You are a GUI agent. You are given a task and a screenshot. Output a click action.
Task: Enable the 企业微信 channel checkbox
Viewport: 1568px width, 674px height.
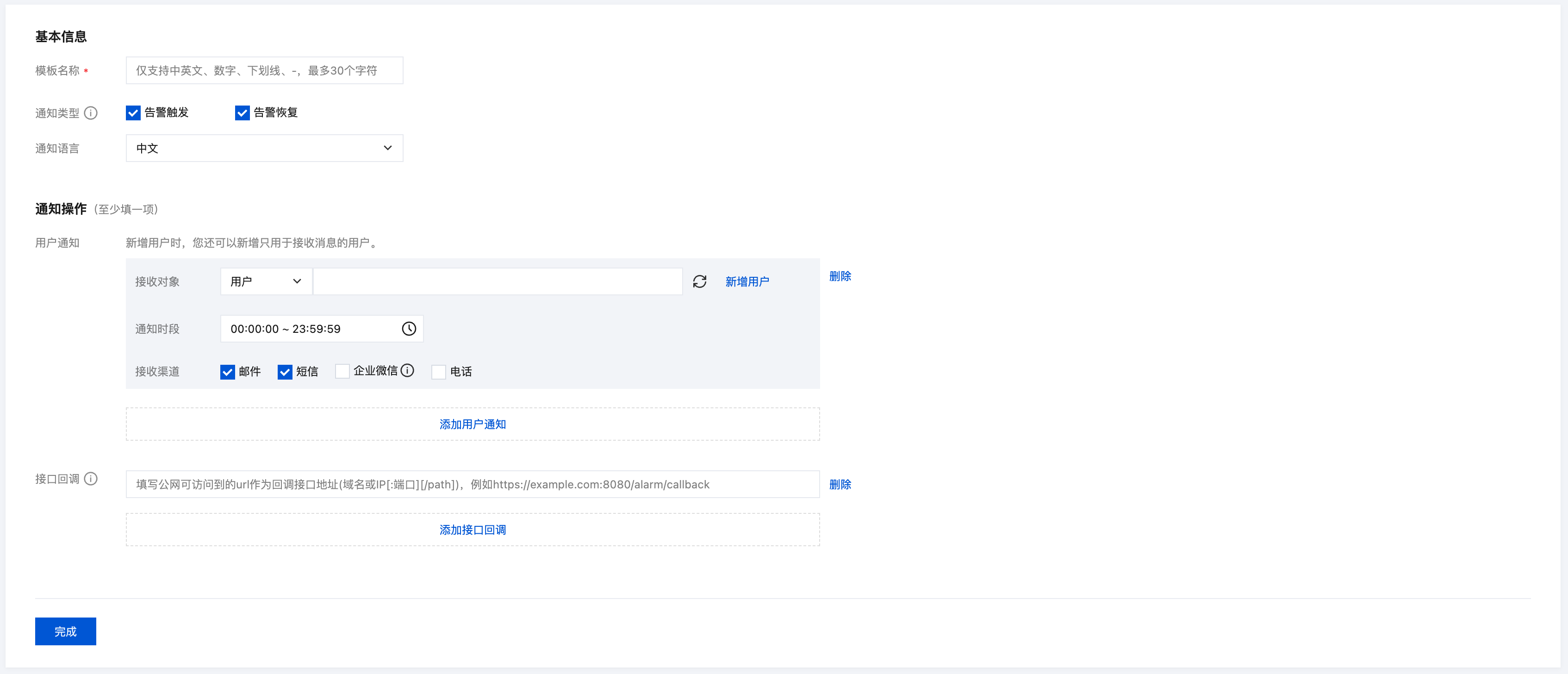pos(342,371)
